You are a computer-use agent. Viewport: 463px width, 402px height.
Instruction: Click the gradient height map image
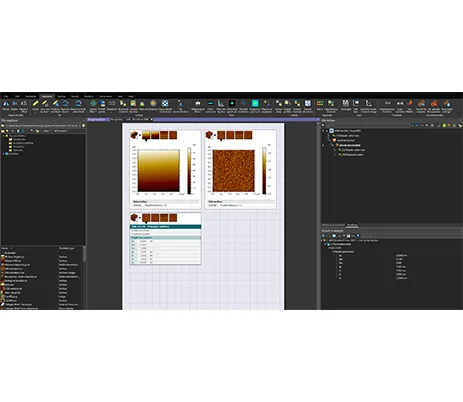tap(159, 171)
